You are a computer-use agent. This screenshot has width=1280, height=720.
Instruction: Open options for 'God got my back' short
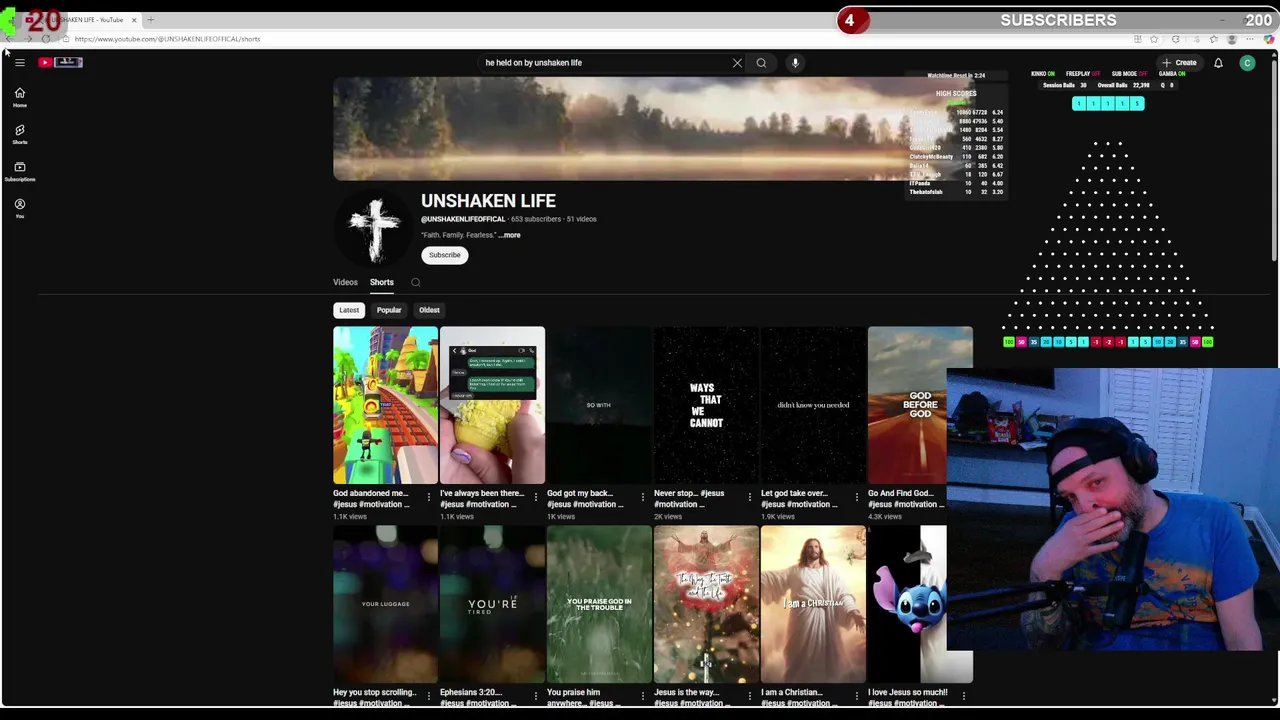coord(643,497)
